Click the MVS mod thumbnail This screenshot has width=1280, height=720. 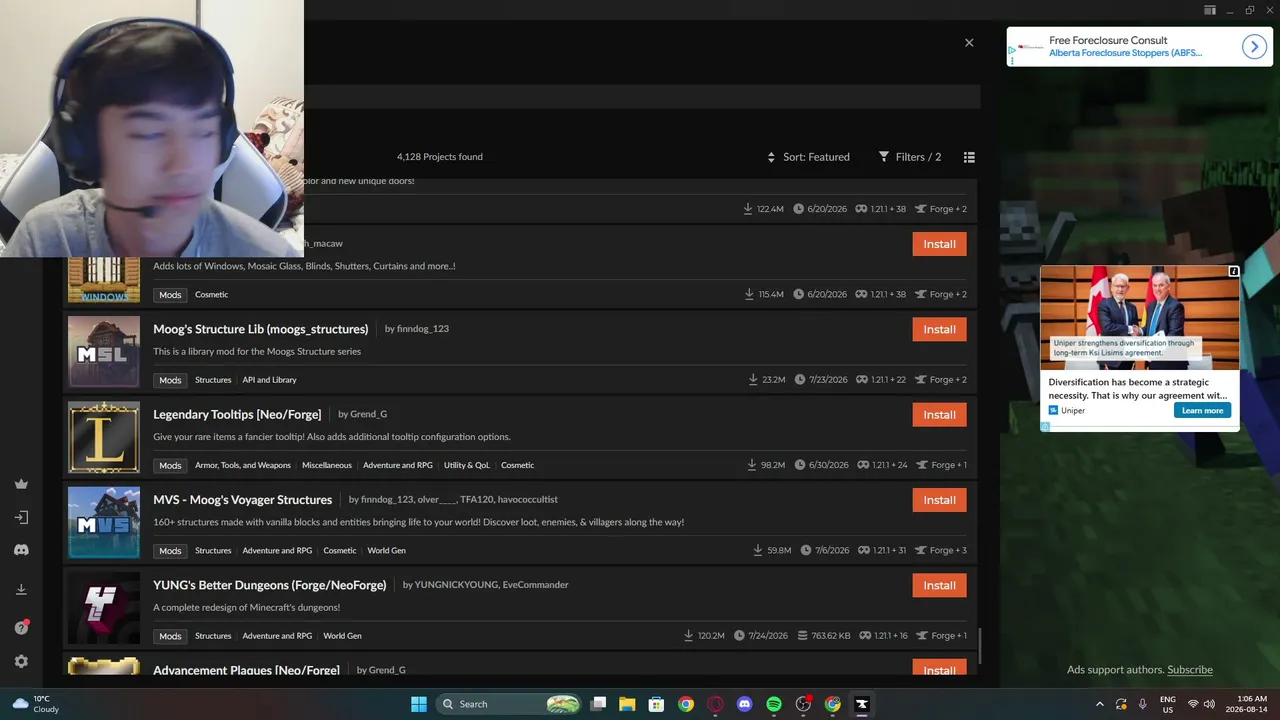point(104,522)
